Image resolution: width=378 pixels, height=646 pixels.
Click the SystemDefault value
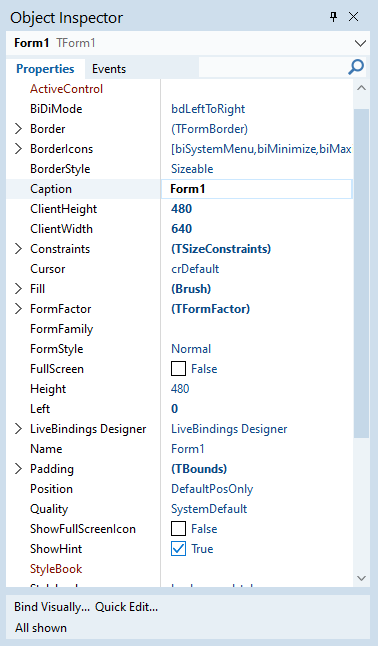(209, 509)
